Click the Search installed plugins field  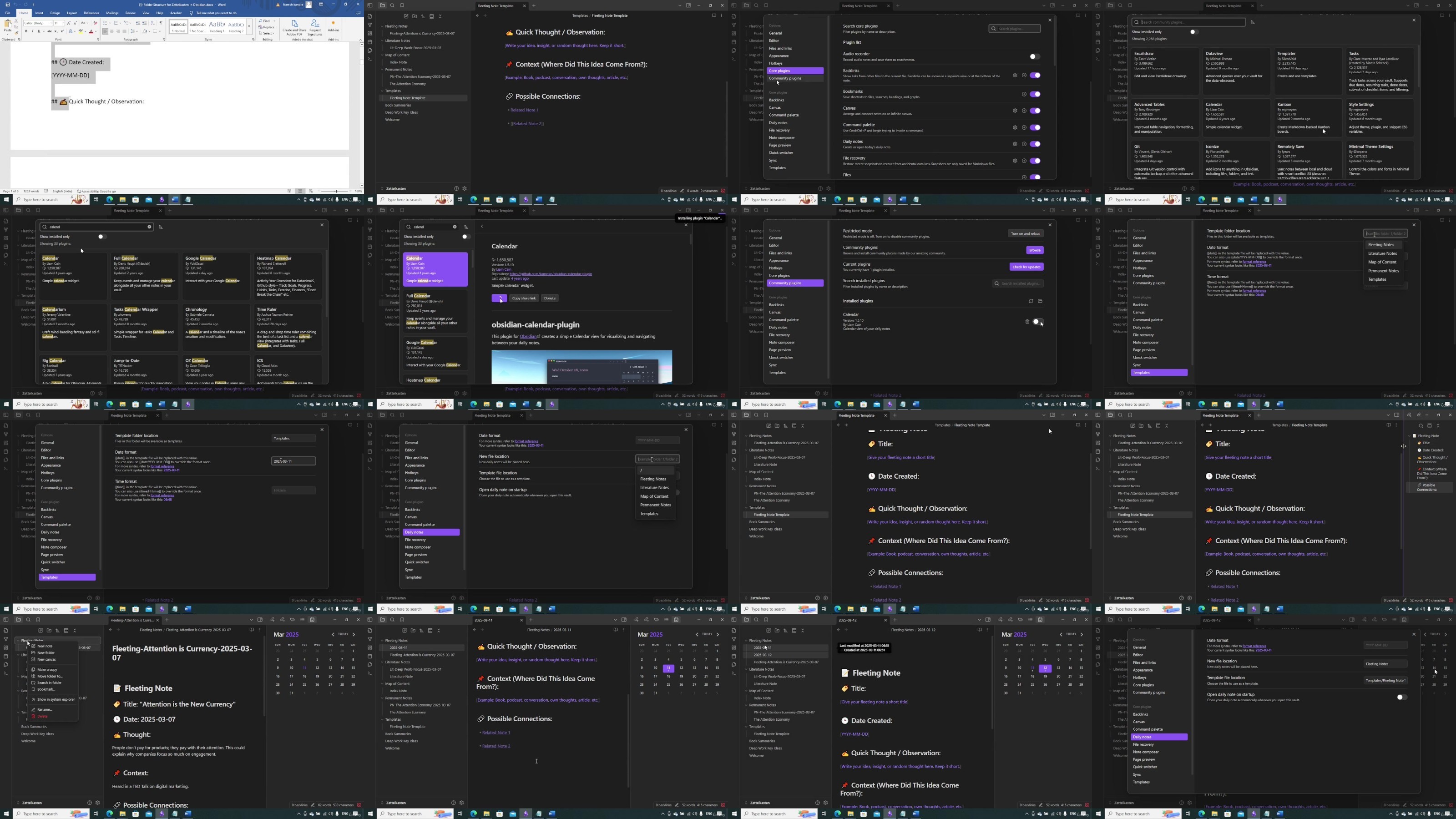[x=1018, y=284]
